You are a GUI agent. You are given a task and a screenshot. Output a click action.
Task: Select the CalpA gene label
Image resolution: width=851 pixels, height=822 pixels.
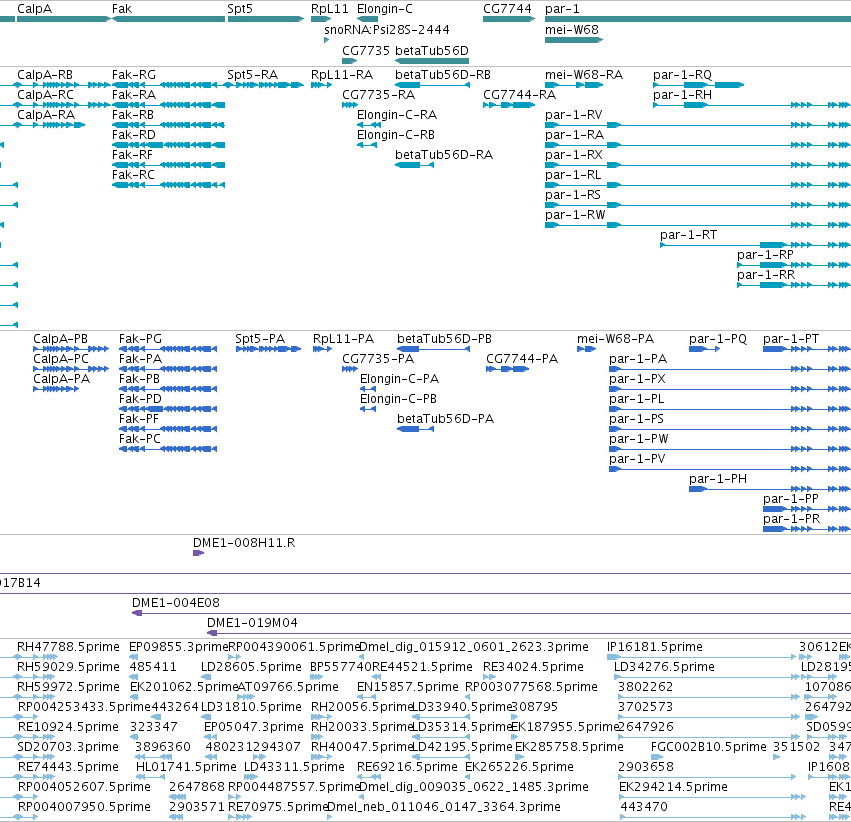(x=34, y=9)
